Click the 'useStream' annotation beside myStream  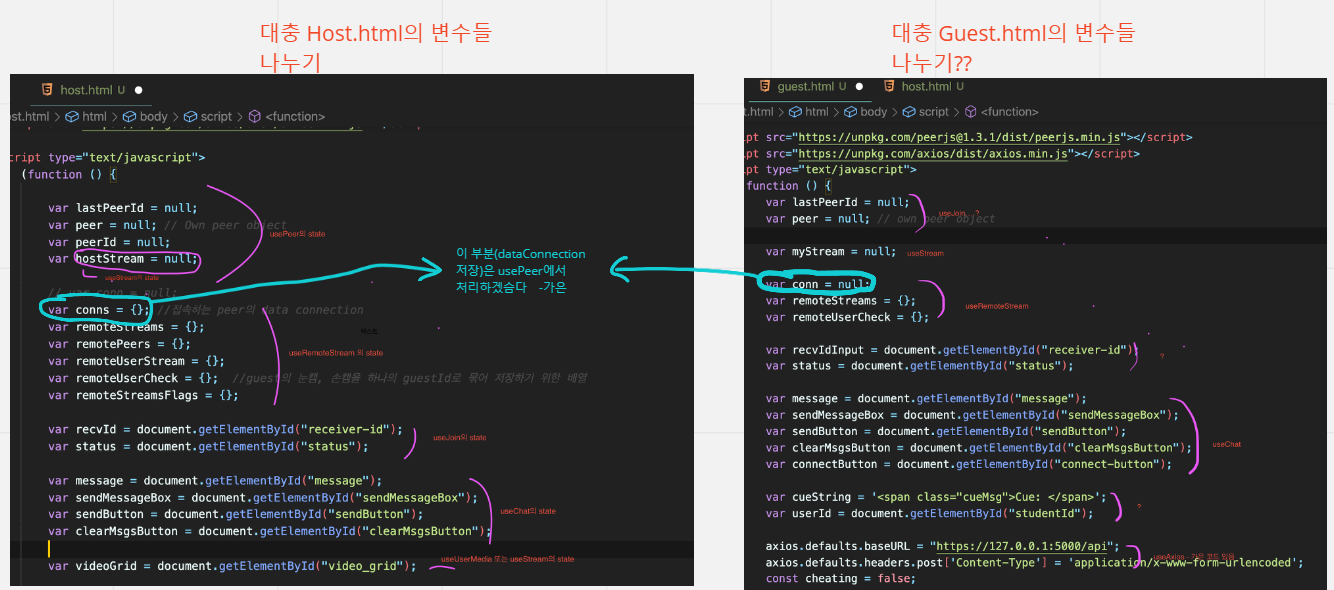pyautogui.click(x=925, y=253)
